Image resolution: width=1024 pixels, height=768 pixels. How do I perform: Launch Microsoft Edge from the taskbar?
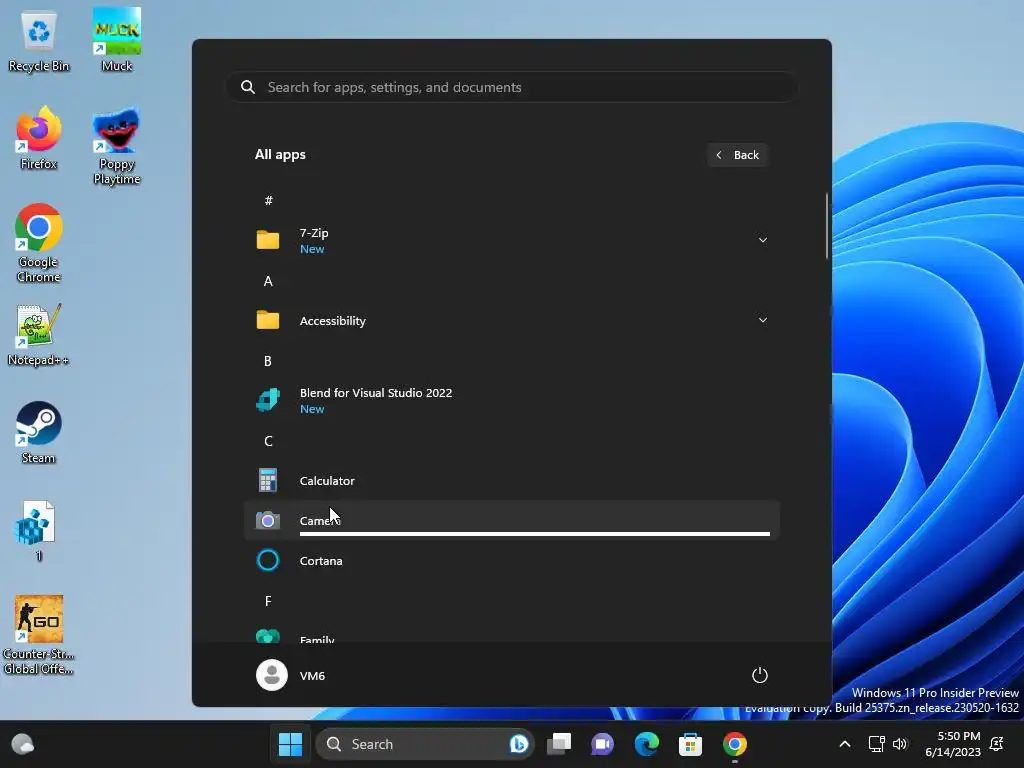(x=647, y=744)
